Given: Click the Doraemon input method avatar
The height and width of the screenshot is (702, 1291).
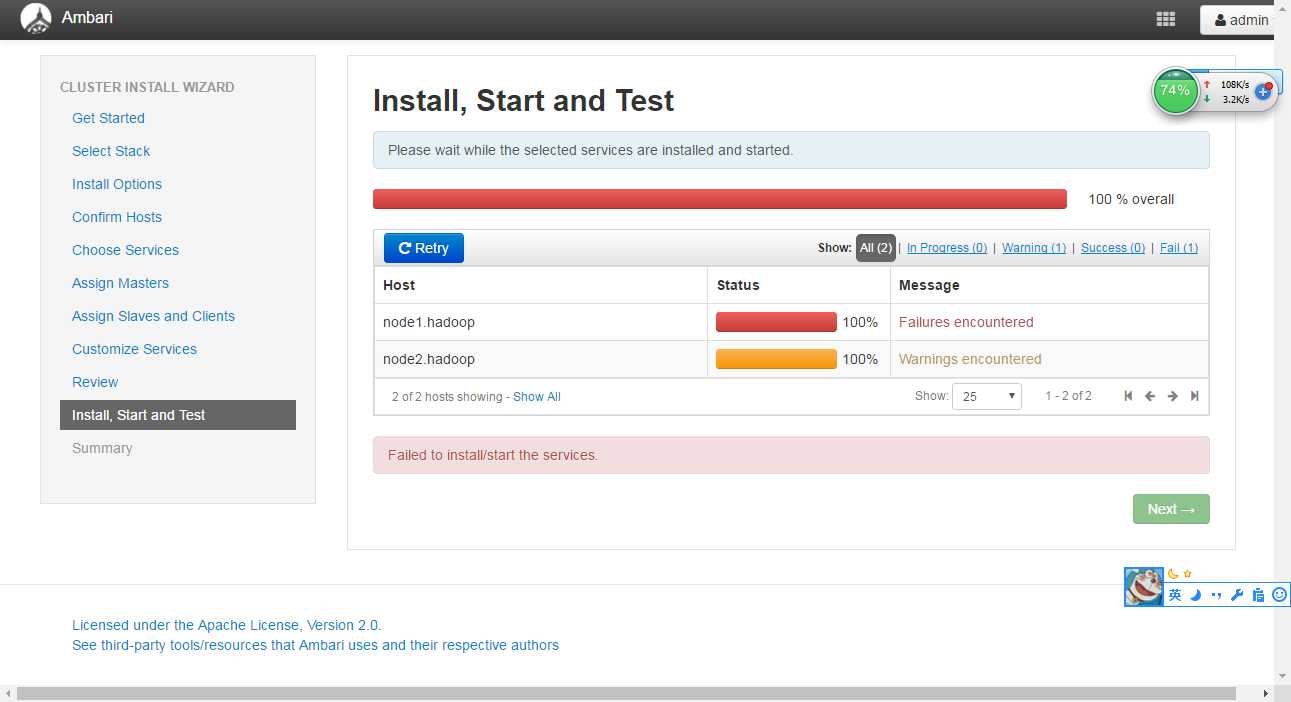Looking at the screenshot, I should point(1143,587).
